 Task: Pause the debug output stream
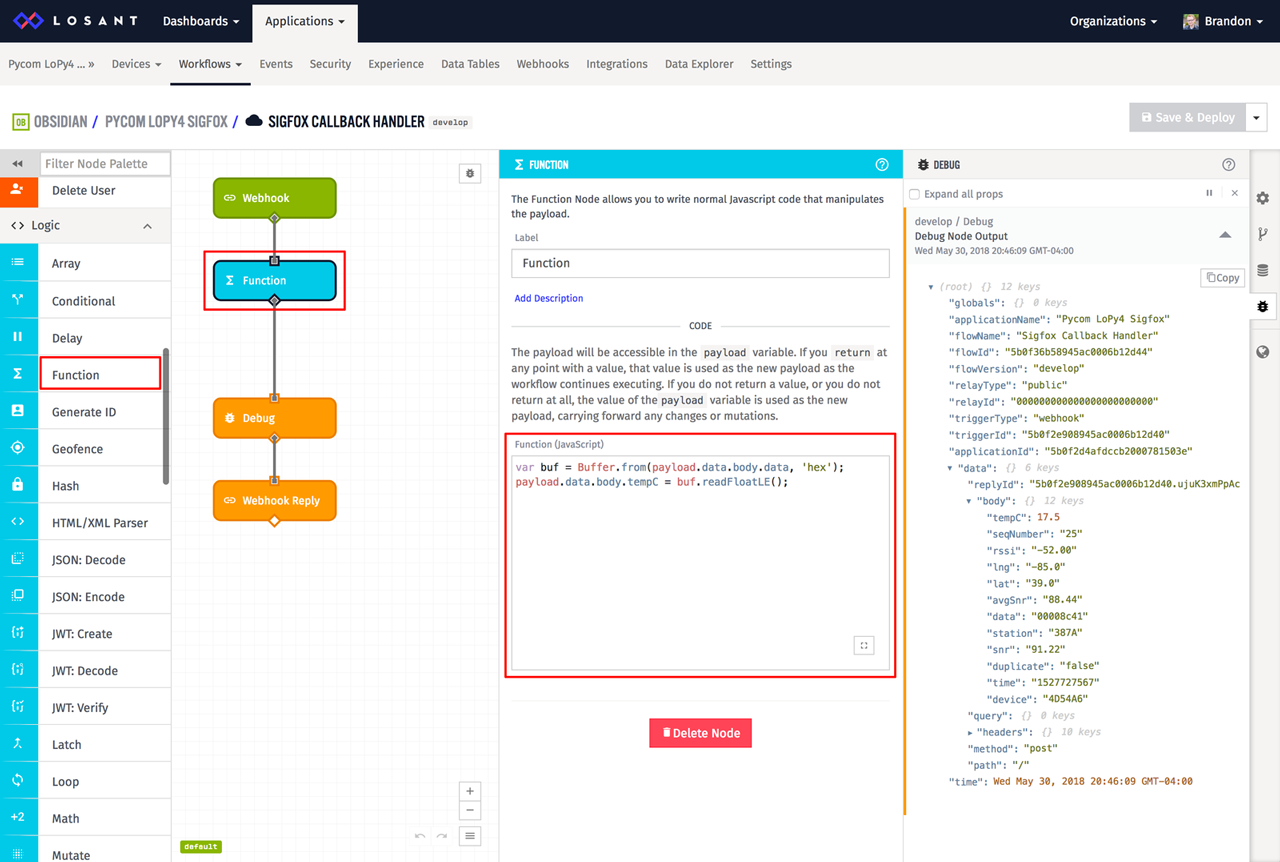pos(1209,194)
